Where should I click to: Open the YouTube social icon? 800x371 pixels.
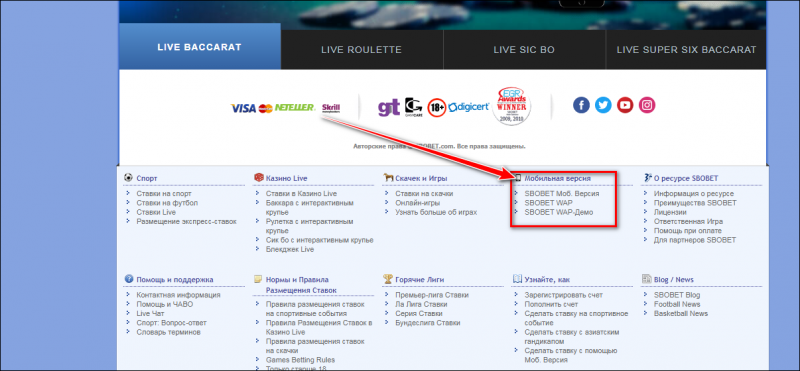point(625,106)
